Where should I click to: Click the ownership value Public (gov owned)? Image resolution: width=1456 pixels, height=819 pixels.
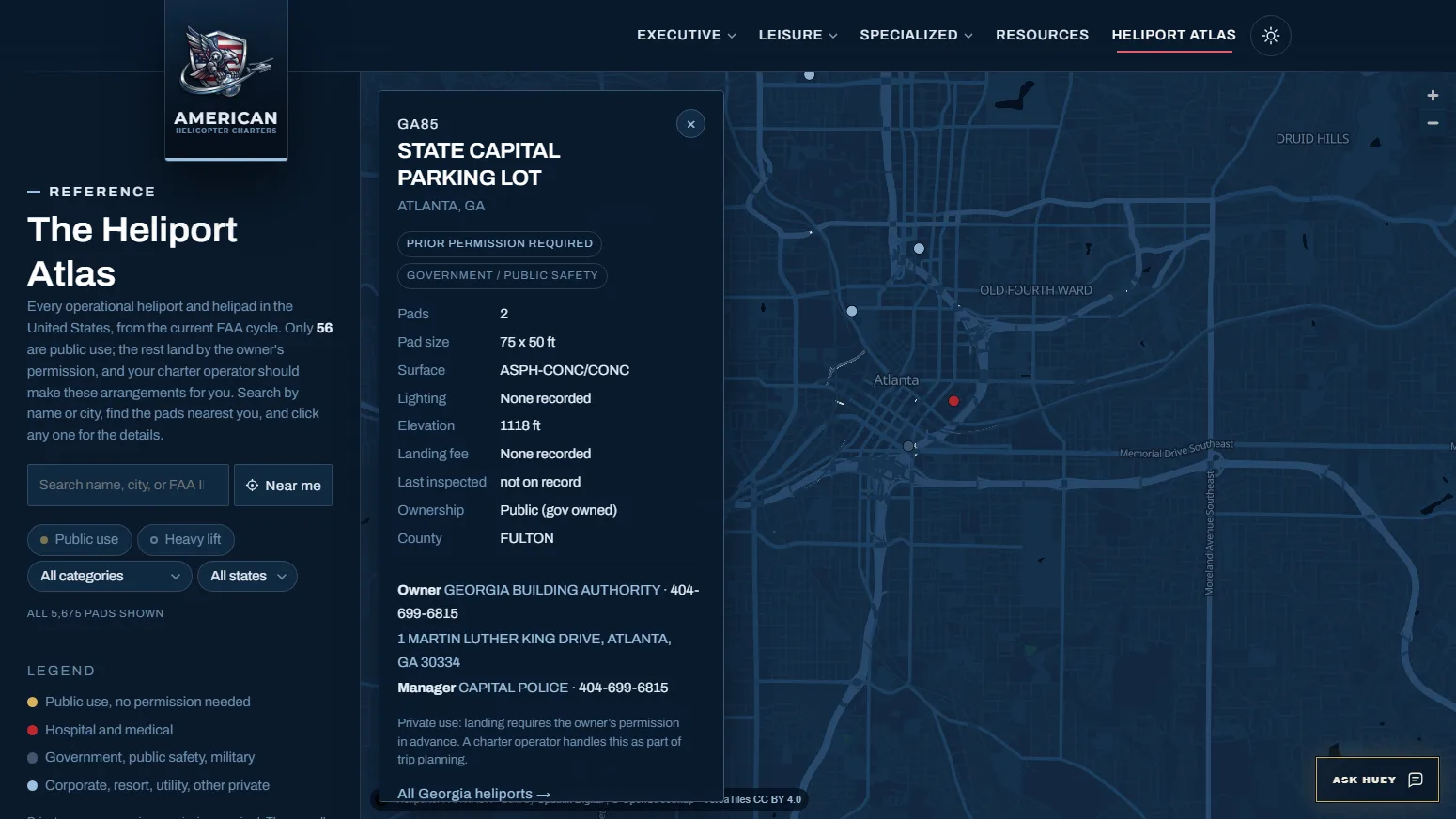pos(559,510)
